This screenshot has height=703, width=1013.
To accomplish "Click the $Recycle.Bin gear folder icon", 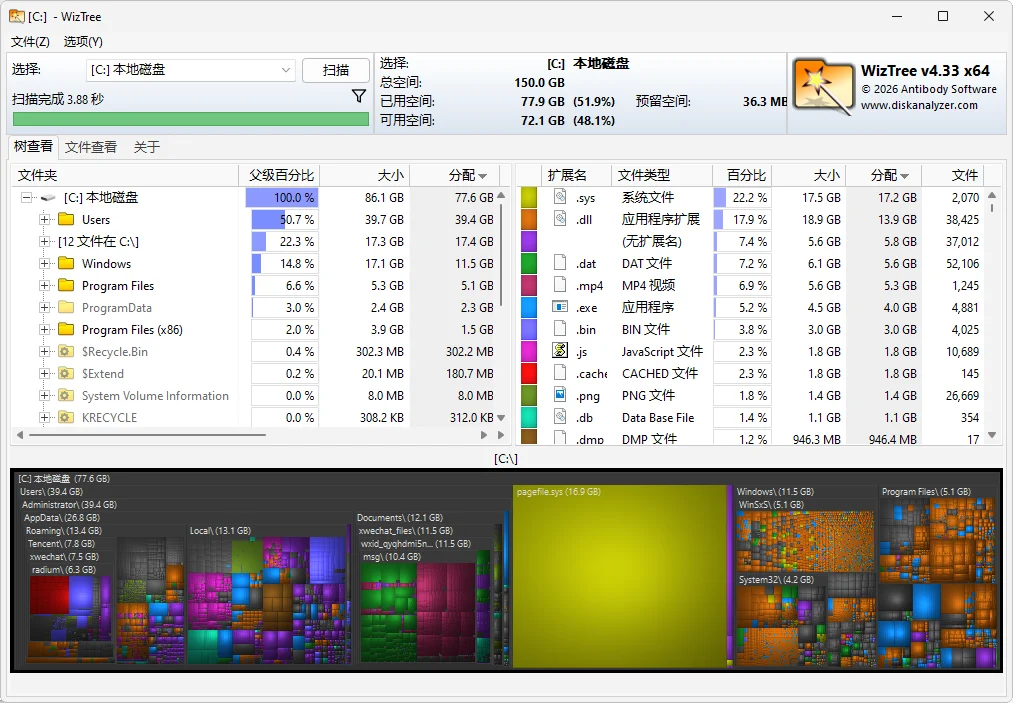I will [66, 351].
